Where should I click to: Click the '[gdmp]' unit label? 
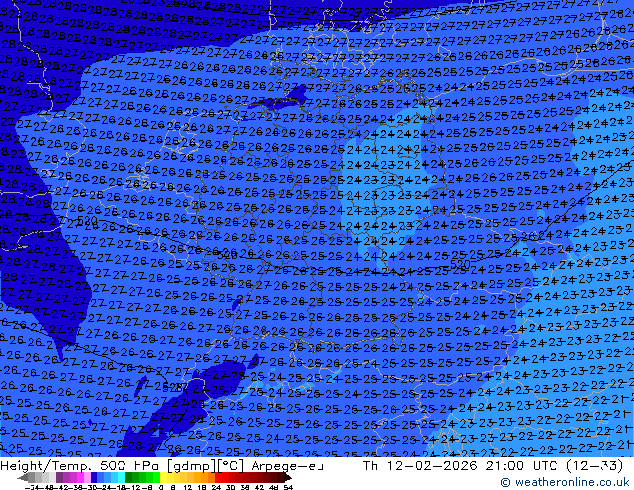pyautogui.click(x=192, y=466)
